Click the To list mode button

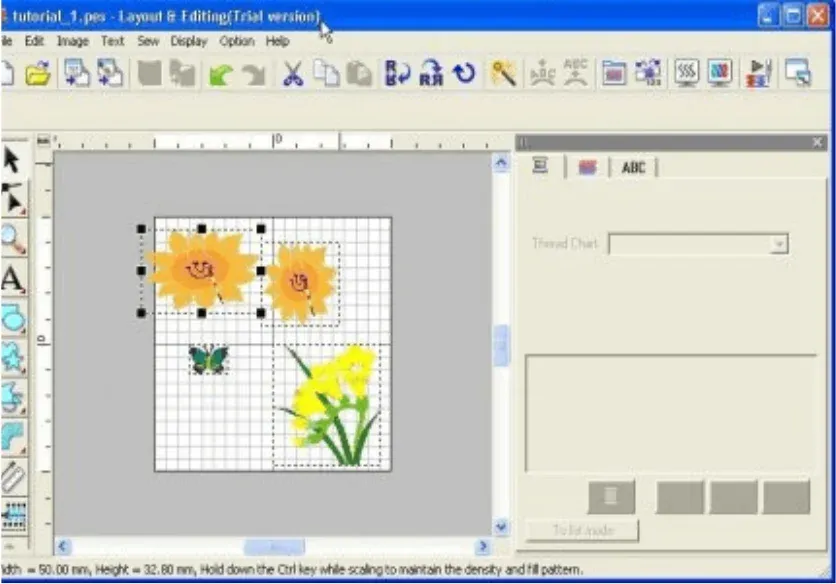[583, 530]
